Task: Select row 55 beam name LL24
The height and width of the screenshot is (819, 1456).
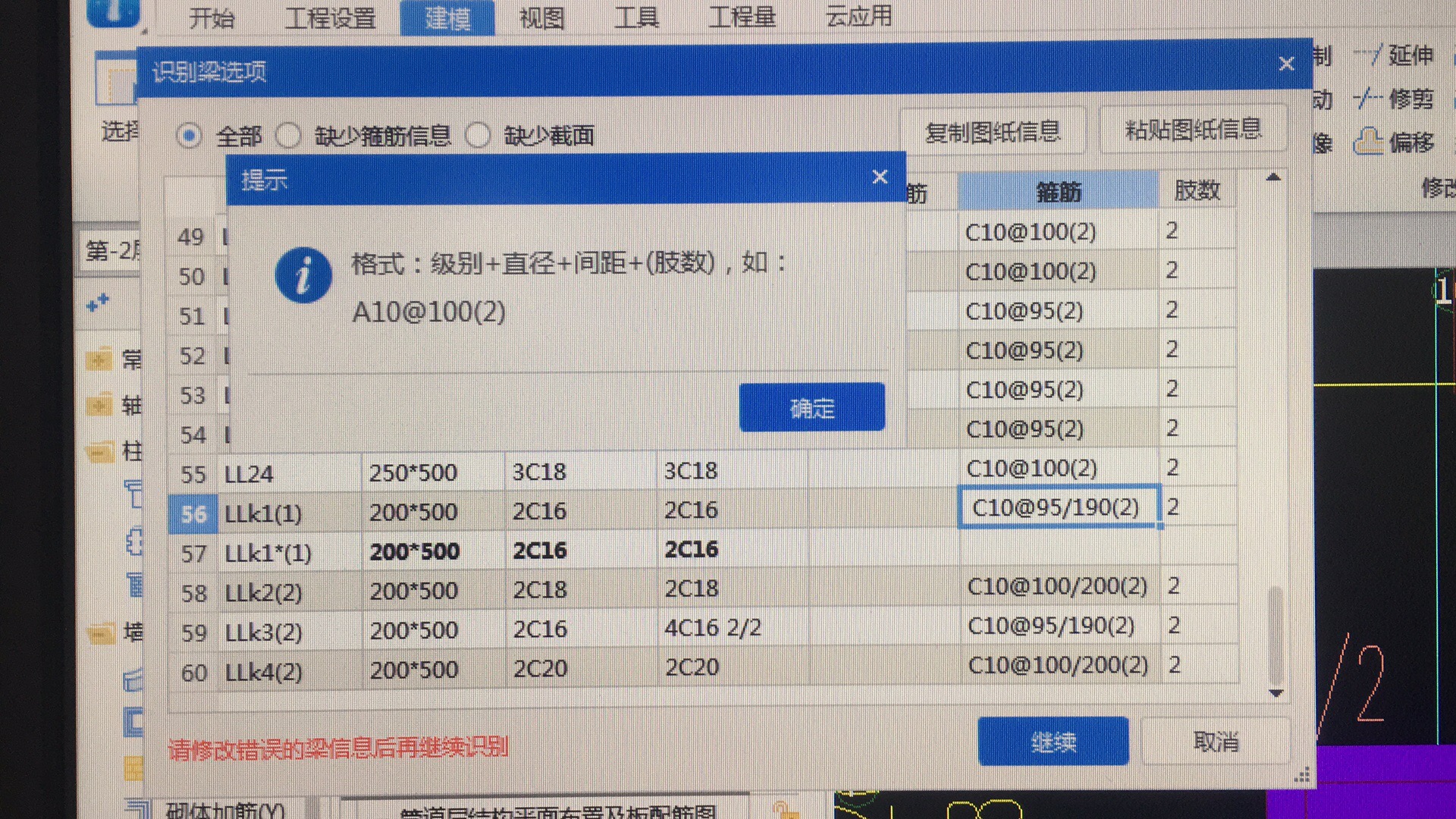Action: point(289,474)
